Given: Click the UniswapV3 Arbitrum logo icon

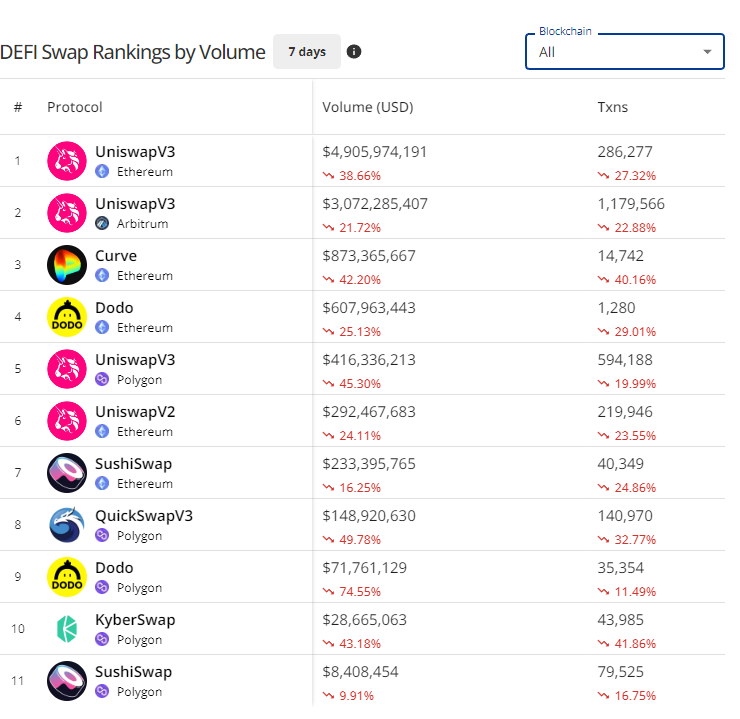Looking at the screenshot, I should point(67,213).
